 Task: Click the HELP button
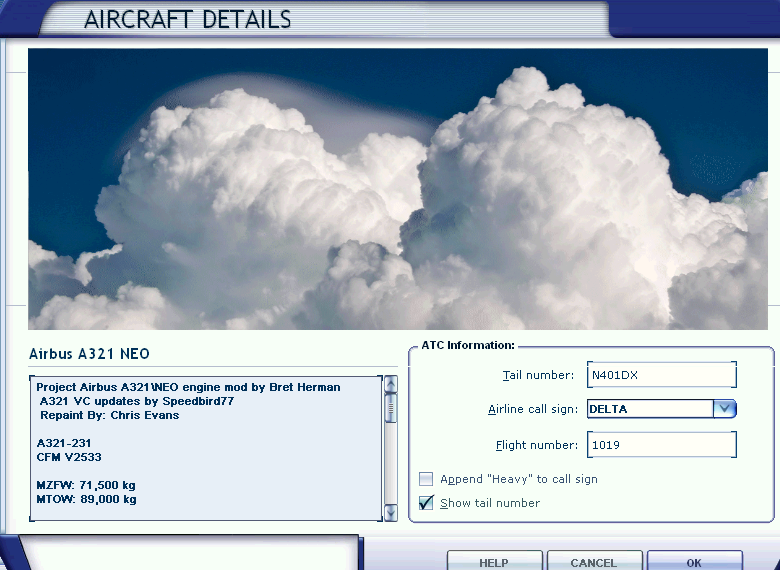[x=494, y=561]
